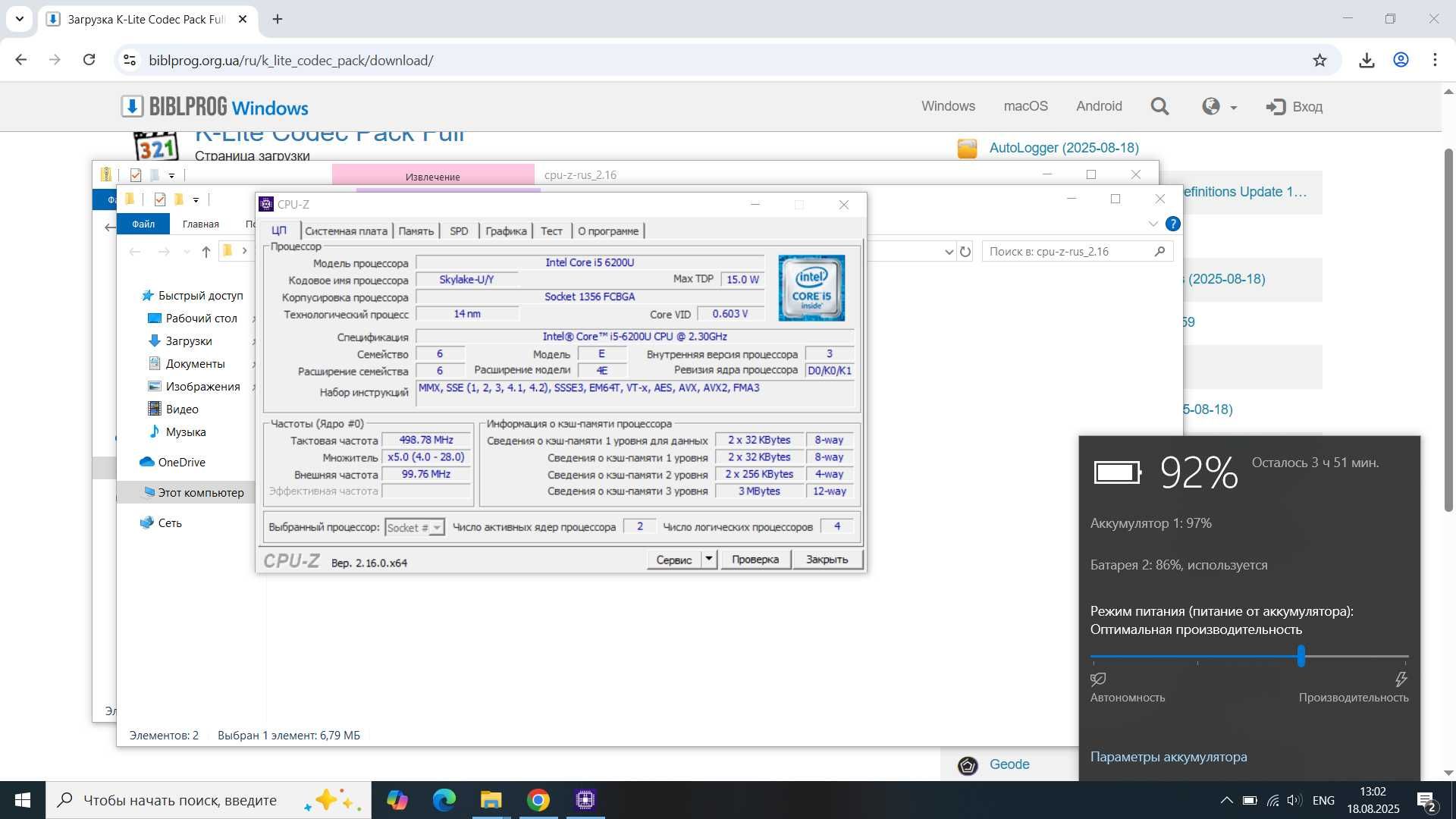Open the network tray icon
Viewport: 1456px width, 819px height.
pyautogui.click(x=1272, y=800)
